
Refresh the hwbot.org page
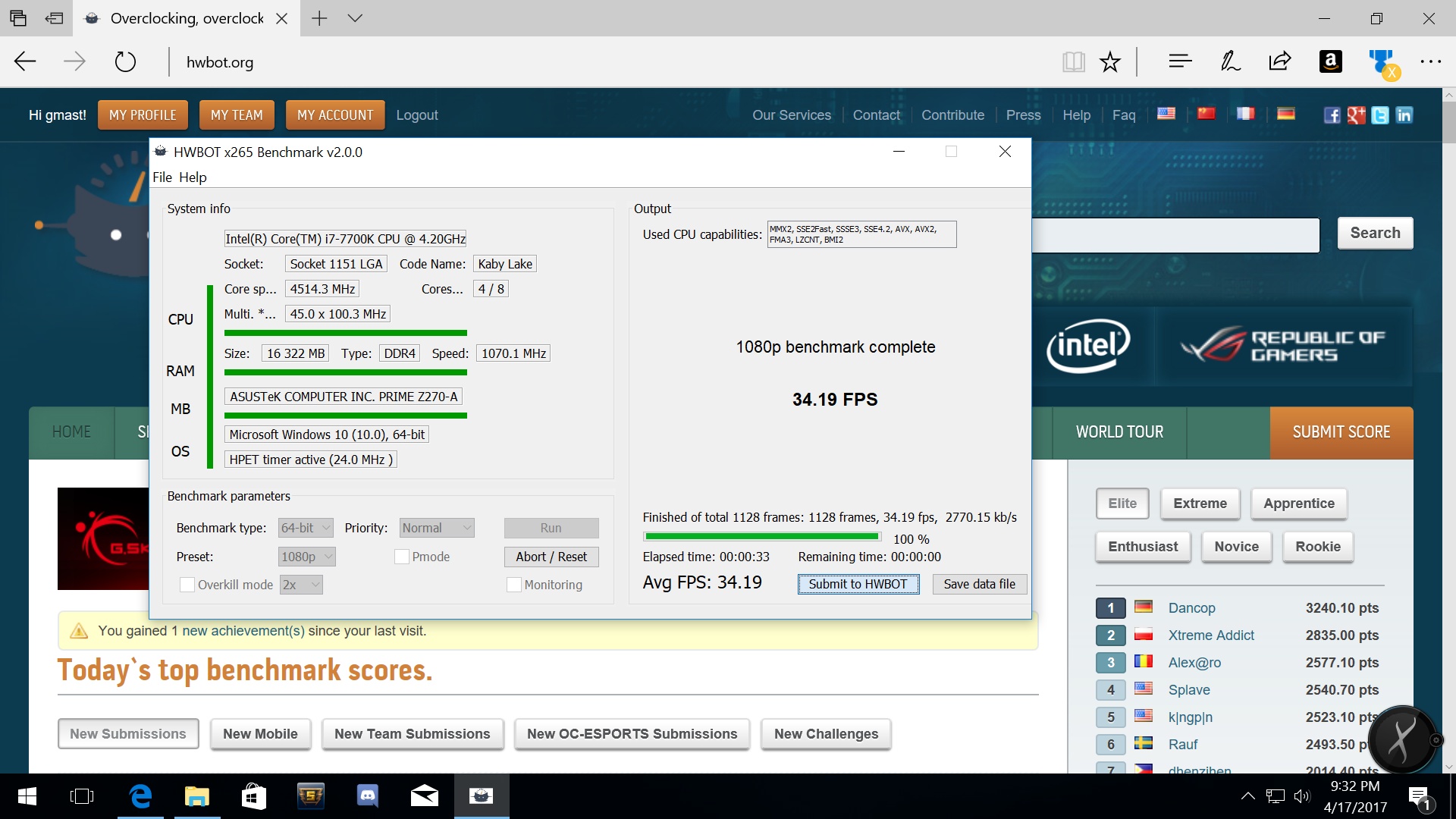(125, 61)
